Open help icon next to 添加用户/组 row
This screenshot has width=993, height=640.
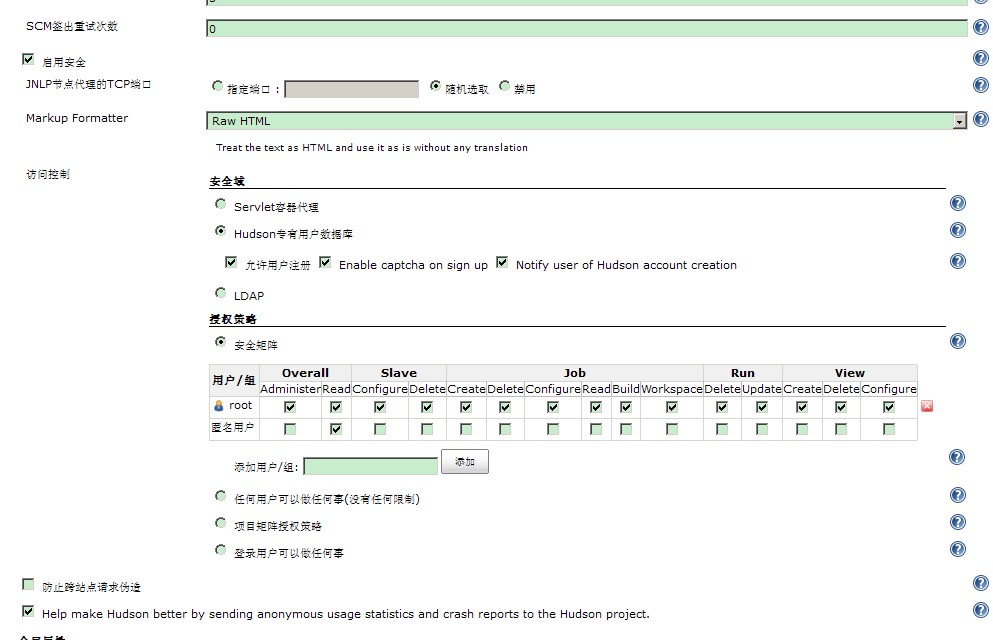(958, 457)
